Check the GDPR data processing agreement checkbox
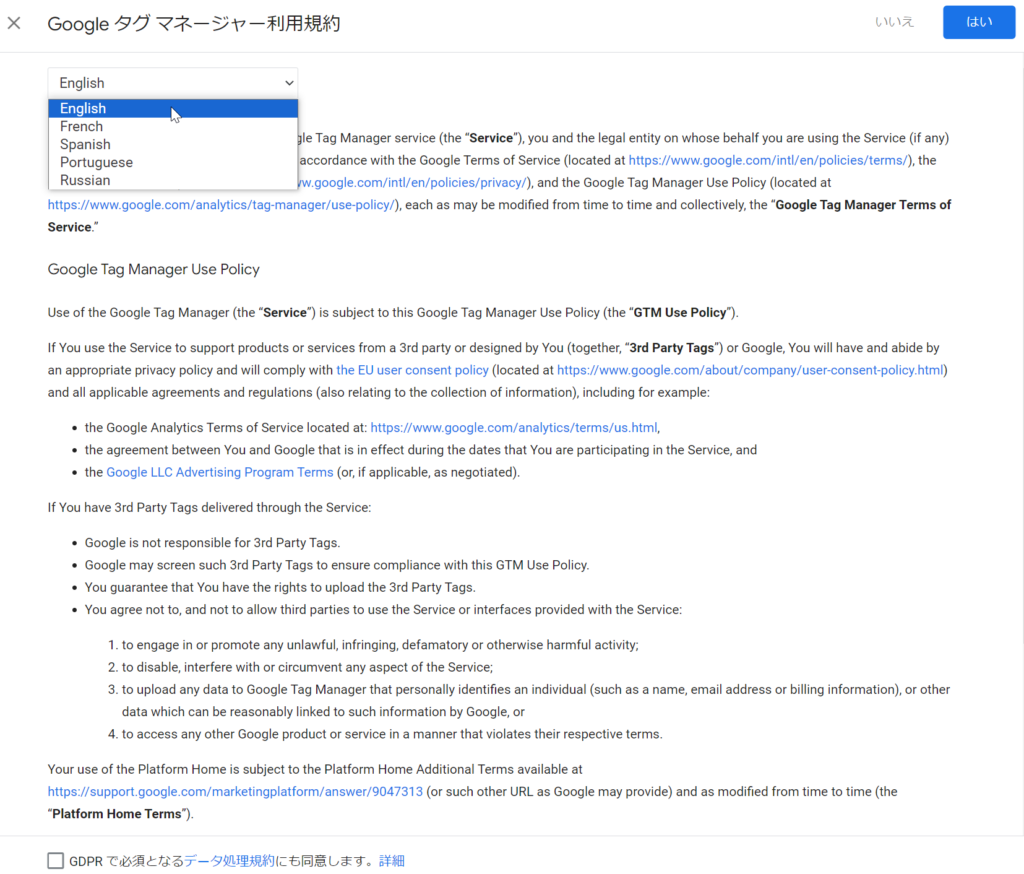The image size is (1024, 874). tap(55, 861)
